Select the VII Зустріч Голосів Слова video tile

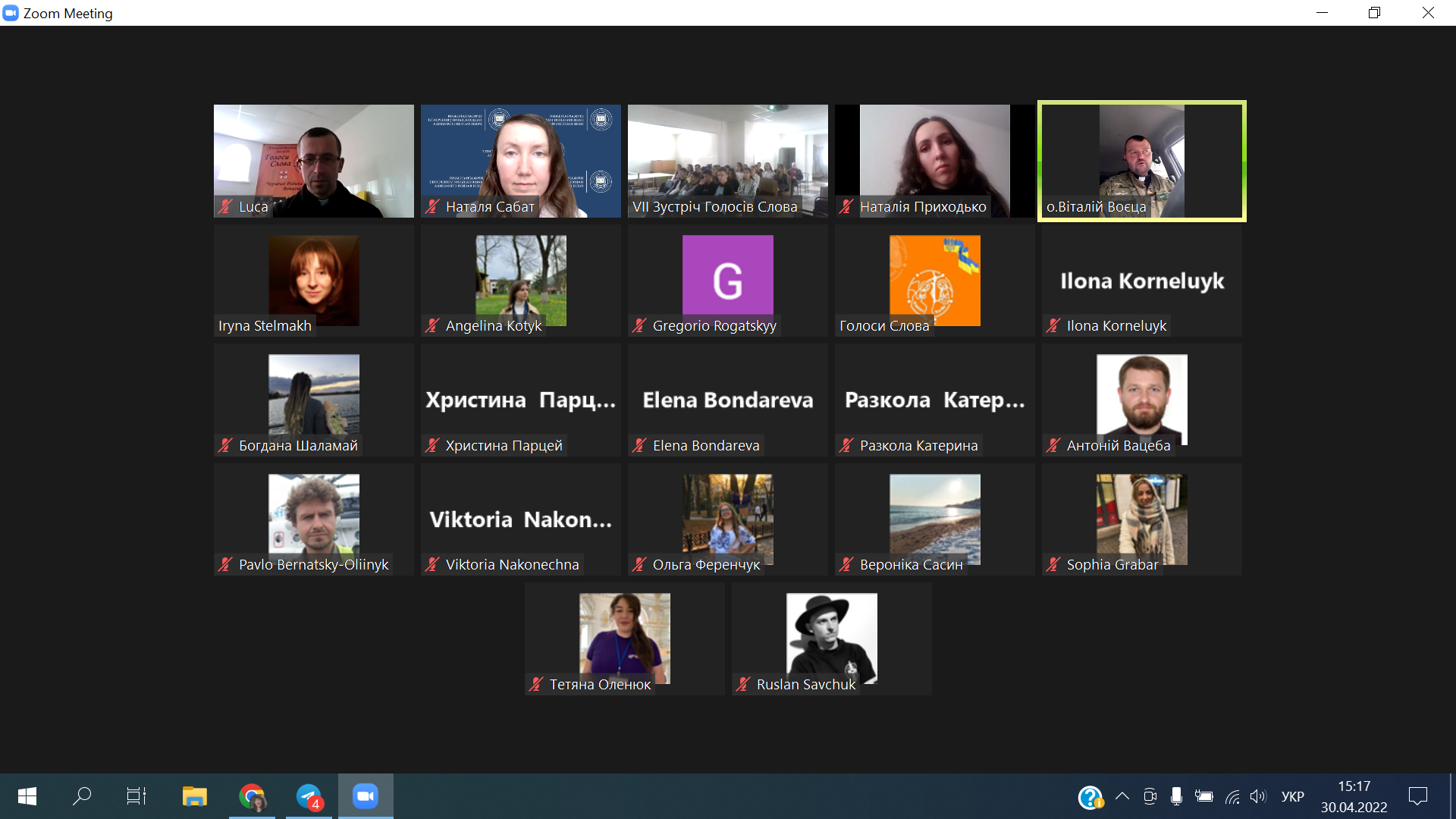coord(727,161)
